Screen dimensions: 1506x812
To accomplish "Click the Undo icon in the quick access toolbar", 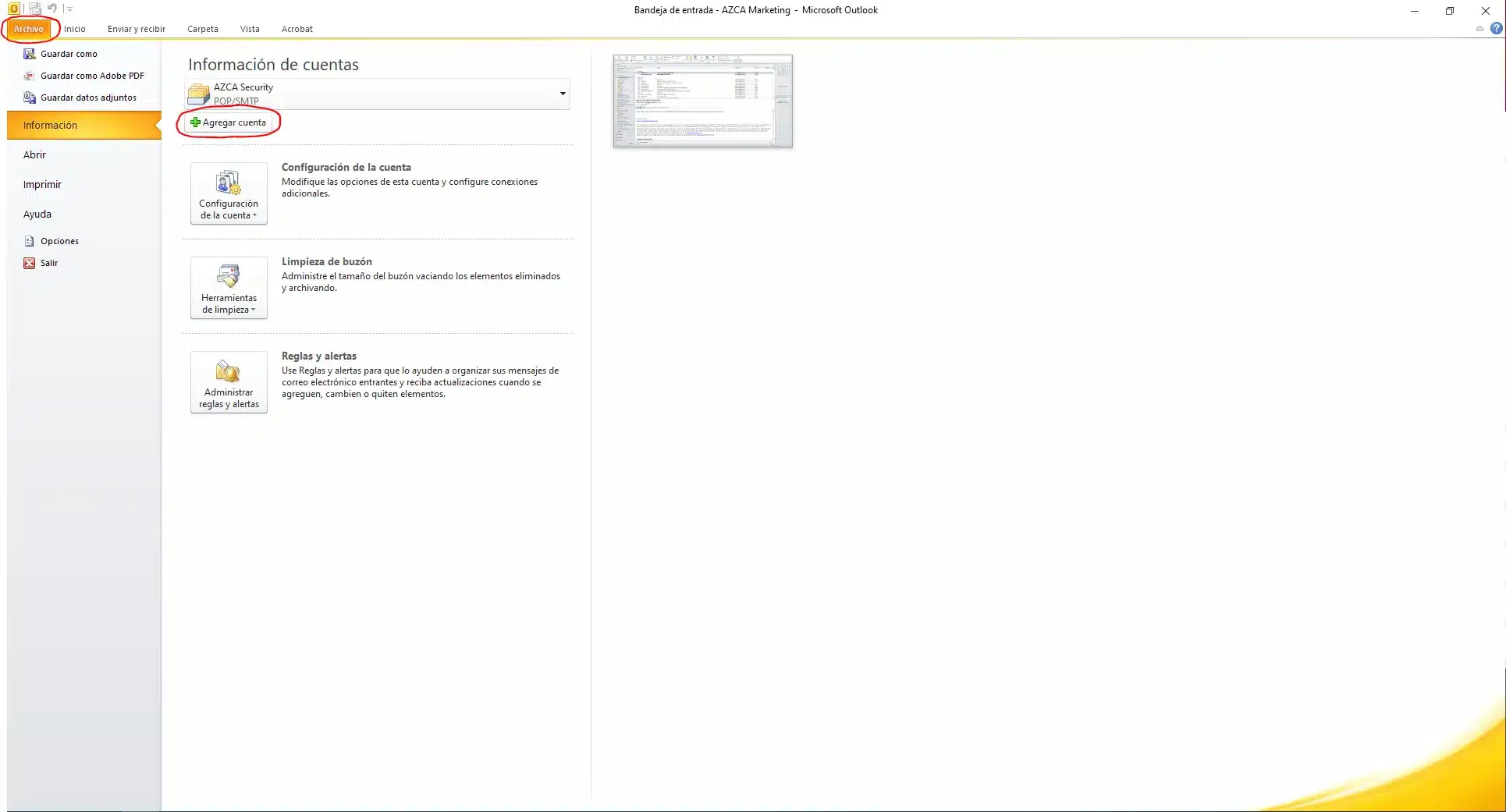I will point(52,9).
